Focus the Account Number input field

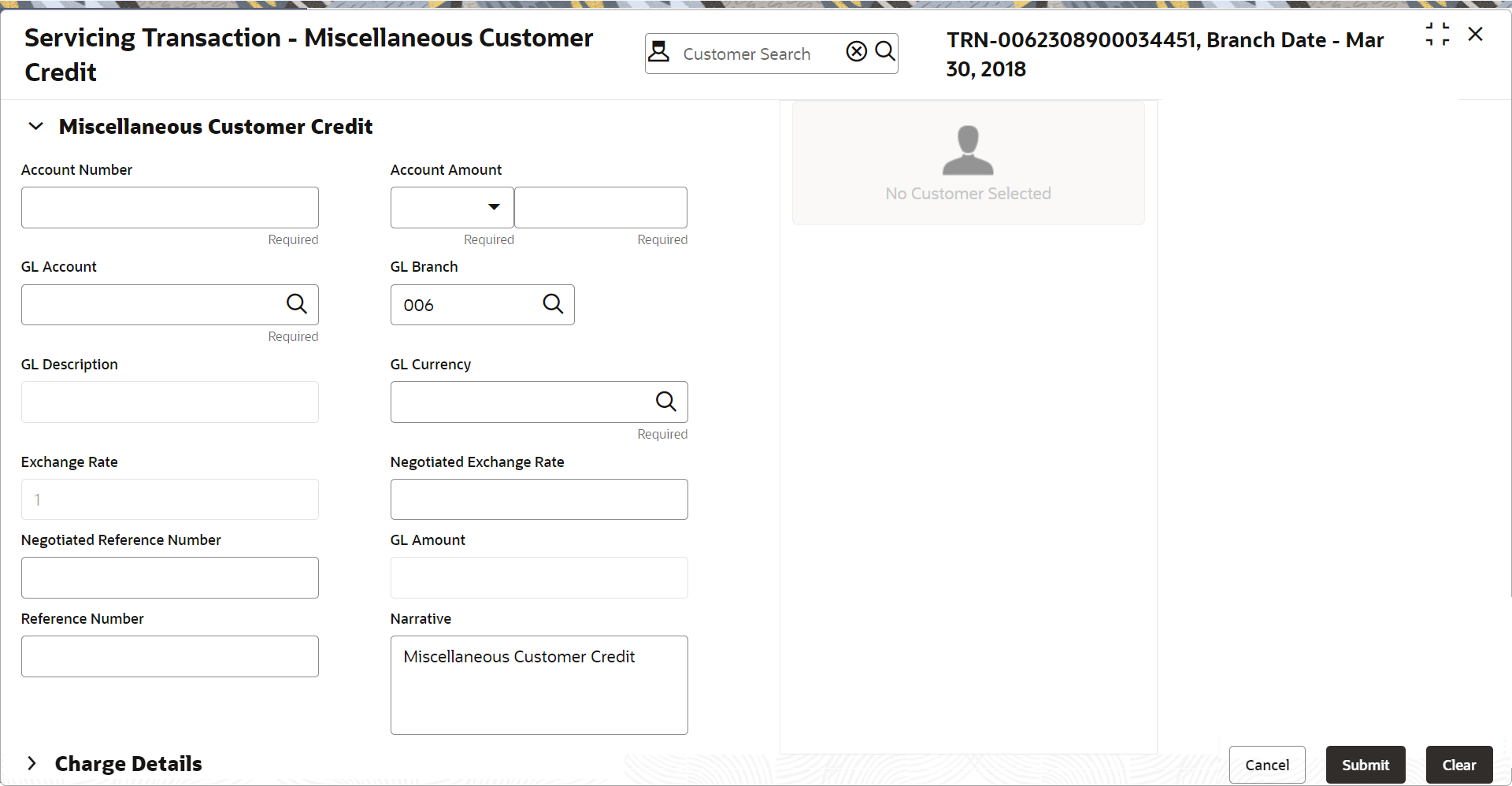coord(169,207)
